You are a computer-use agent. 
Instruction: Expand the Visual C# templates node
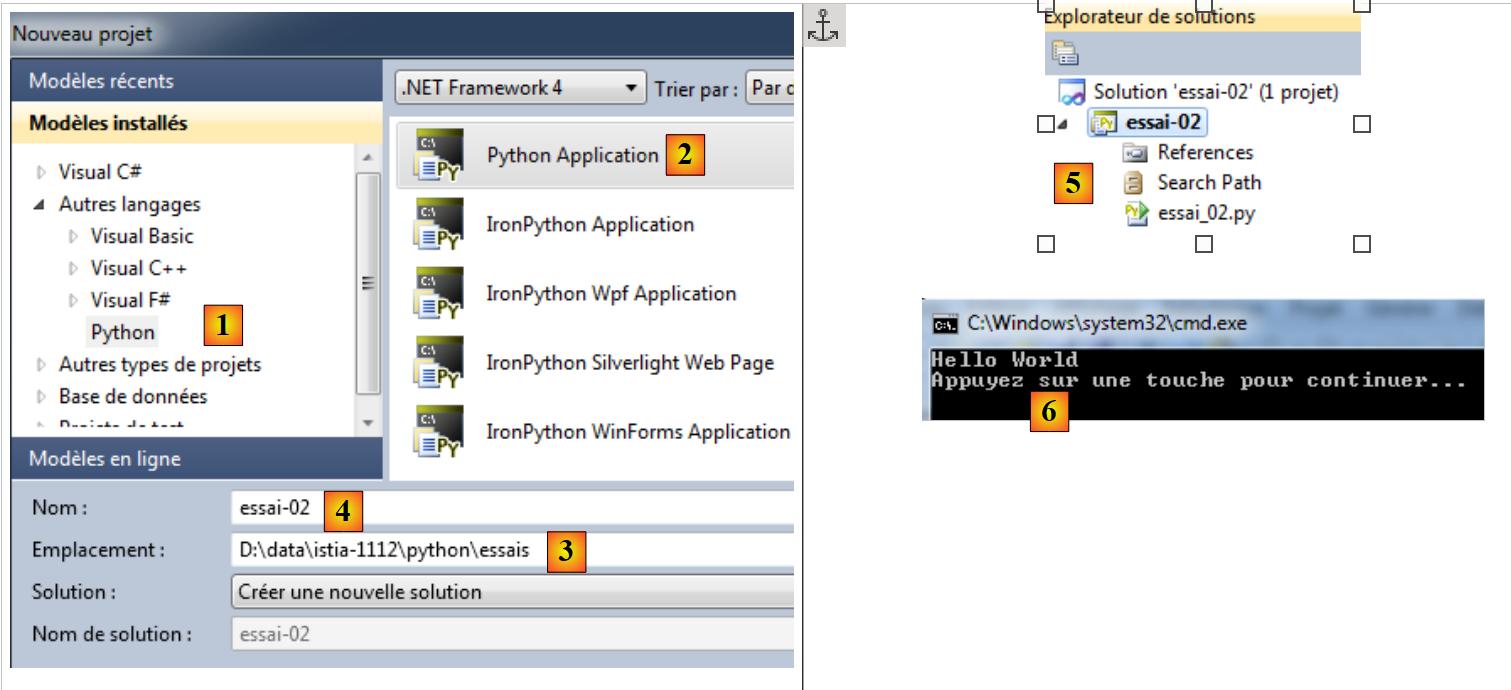pos(41,173)
